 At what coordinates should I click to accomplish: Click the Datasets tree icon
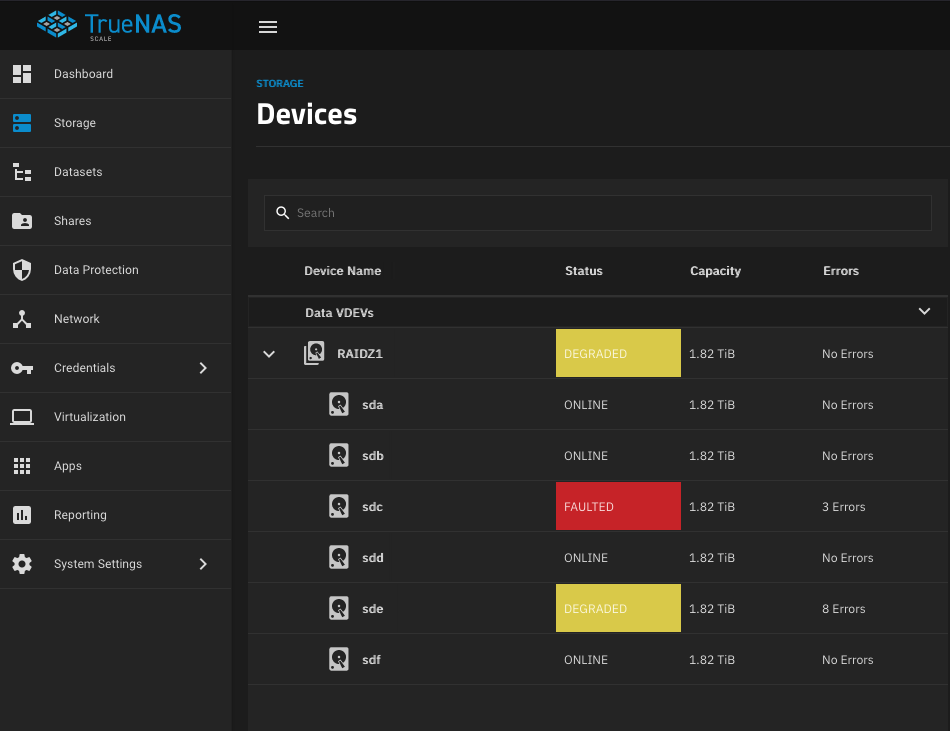tap(22, 172)
